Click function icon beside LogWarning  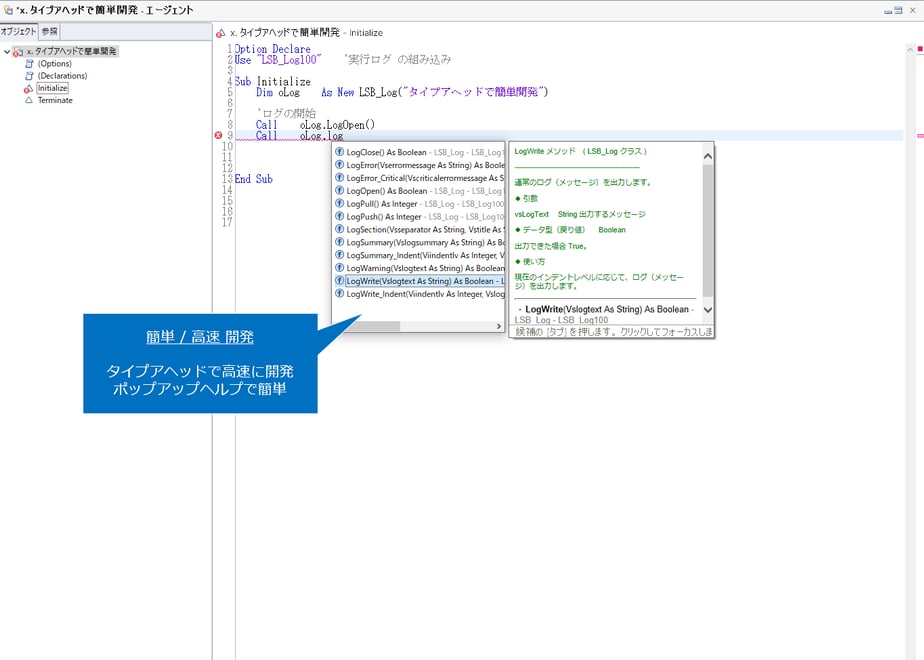point(339,268)
